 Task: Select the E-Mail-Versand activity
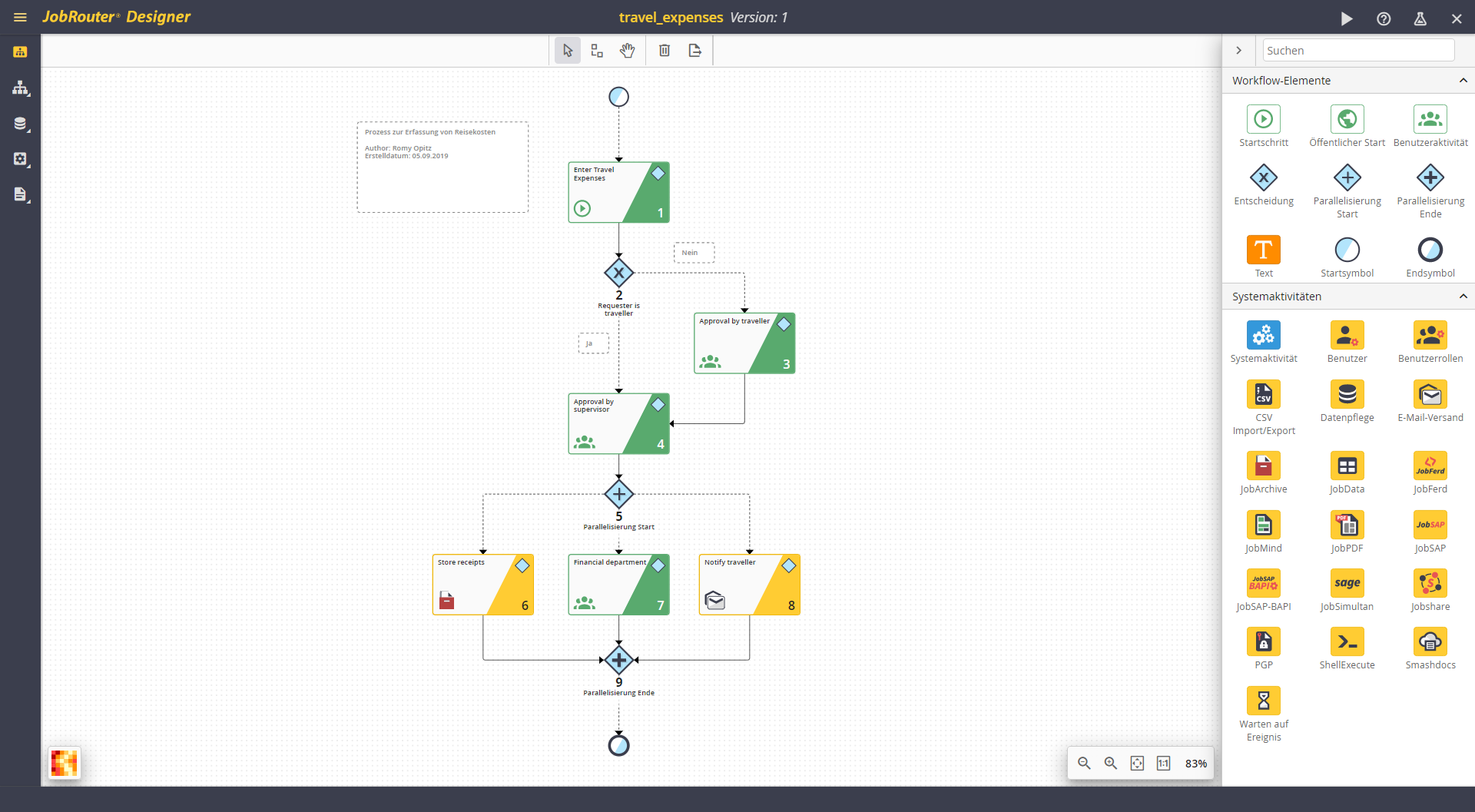(x=1430, y=401)
